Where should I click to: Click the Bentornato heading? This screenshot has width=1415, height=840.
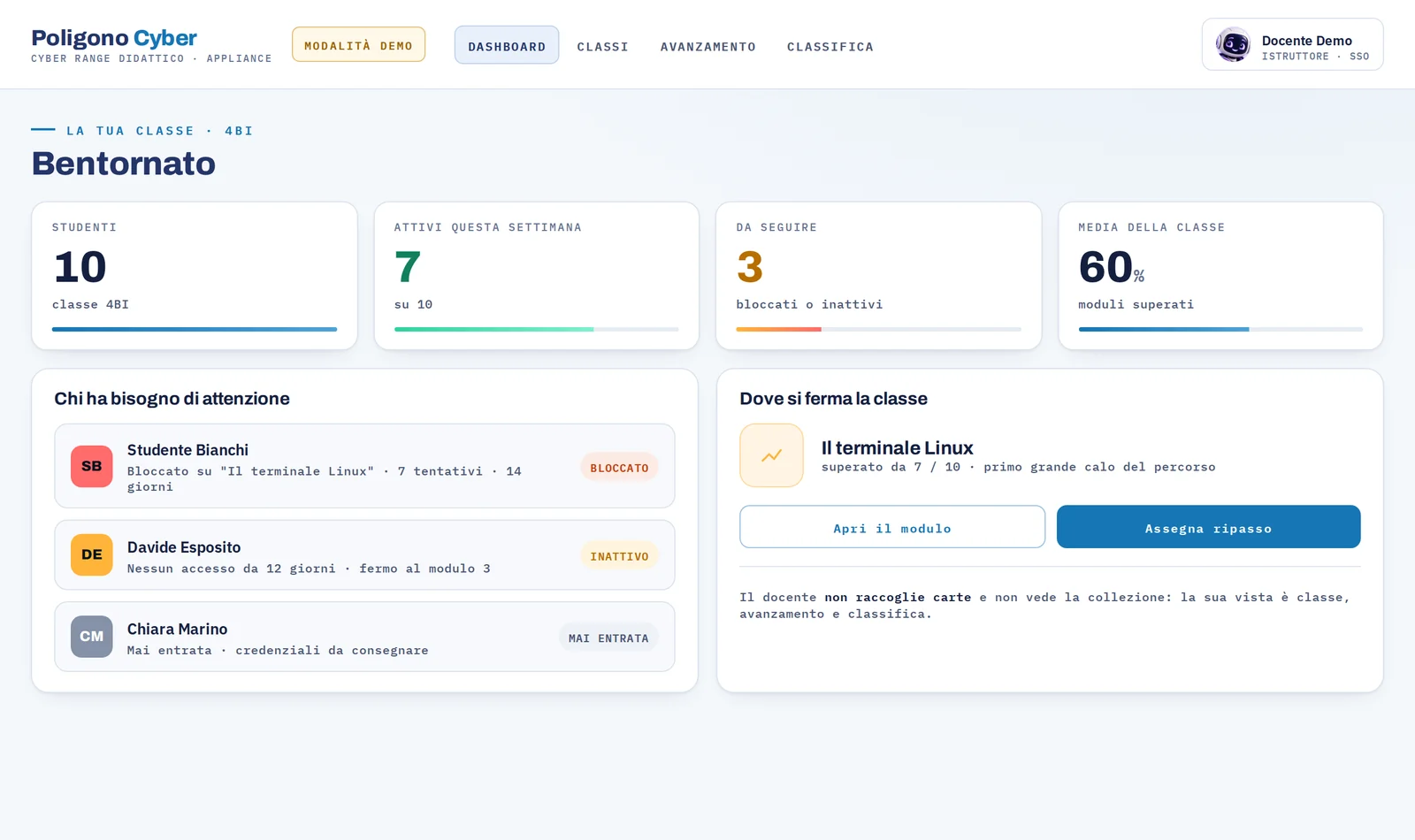tap(123, 164)
